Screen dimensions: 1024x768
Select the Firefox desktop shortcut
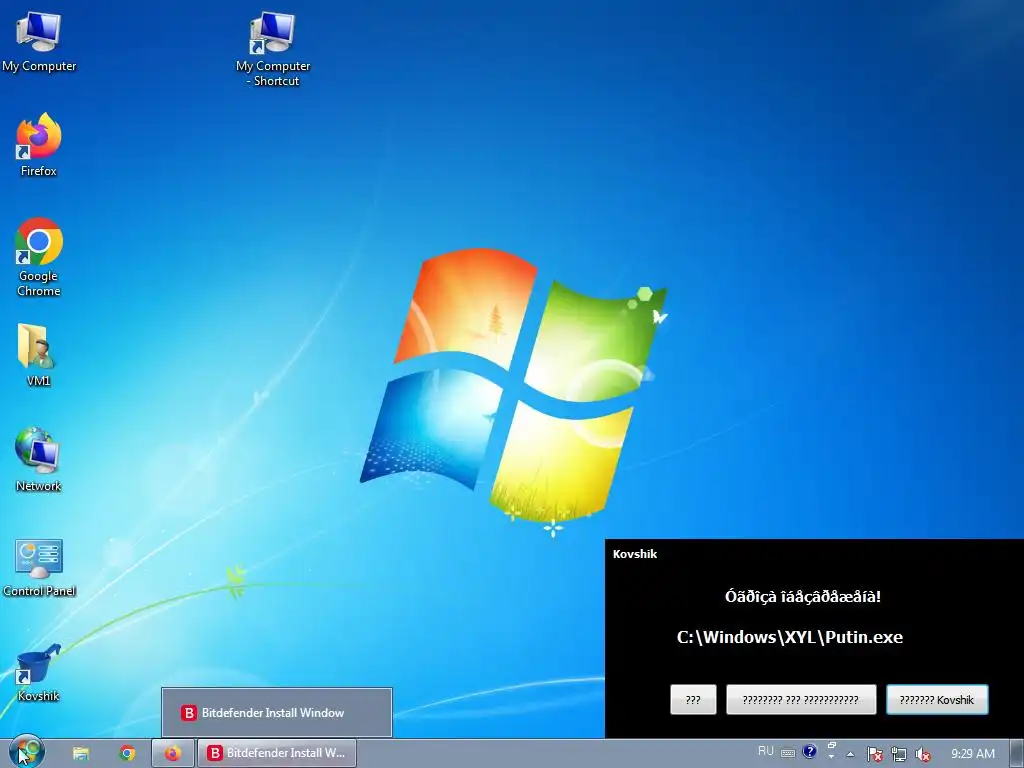coord(39,145)
